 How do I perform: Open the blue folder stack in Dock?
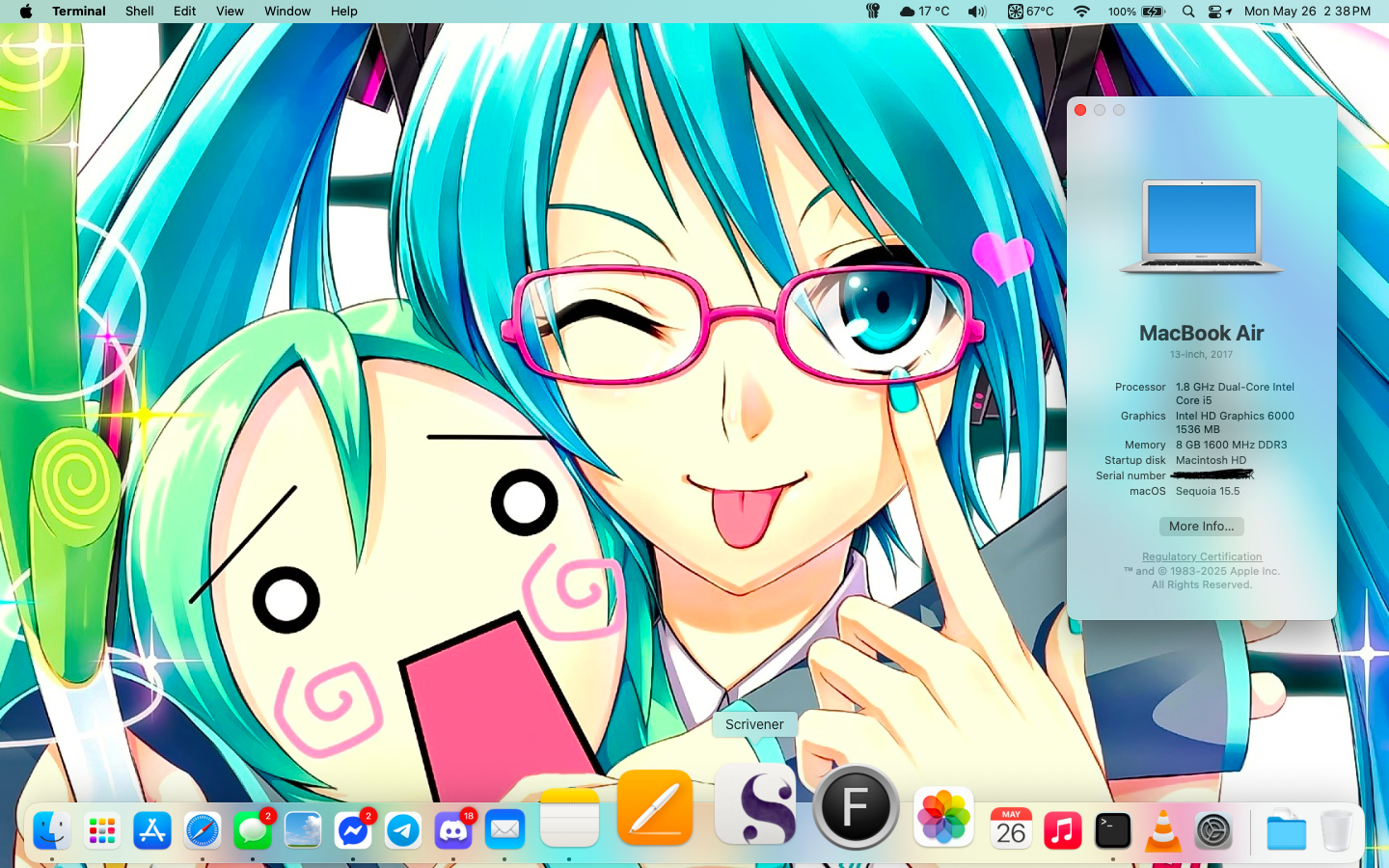pyautogui.click(x=1287, y=830)
